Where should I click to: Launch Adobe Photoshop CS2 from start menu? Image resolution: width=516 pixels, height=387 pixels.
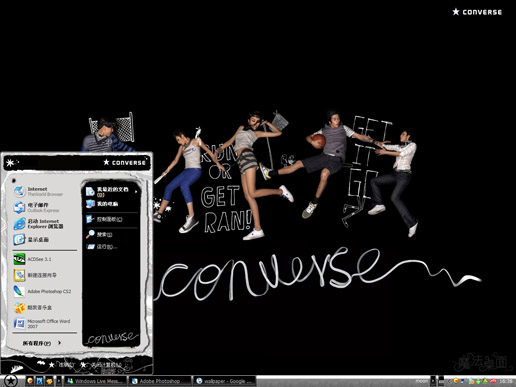42,291
